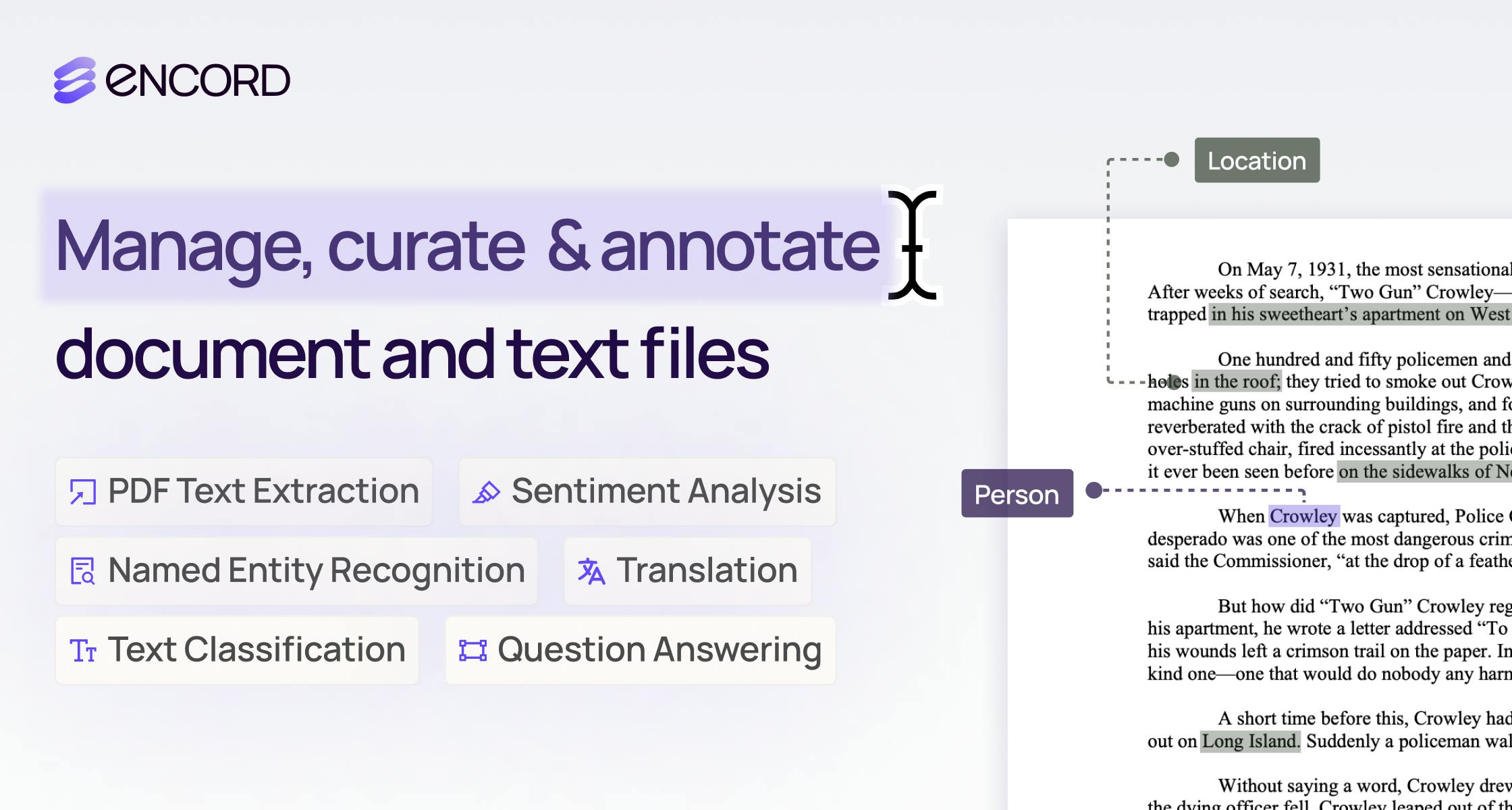The image size is (1512, 810).
Task: Click the Named Entity Recognition icon
Action: [x=83, y=570]
